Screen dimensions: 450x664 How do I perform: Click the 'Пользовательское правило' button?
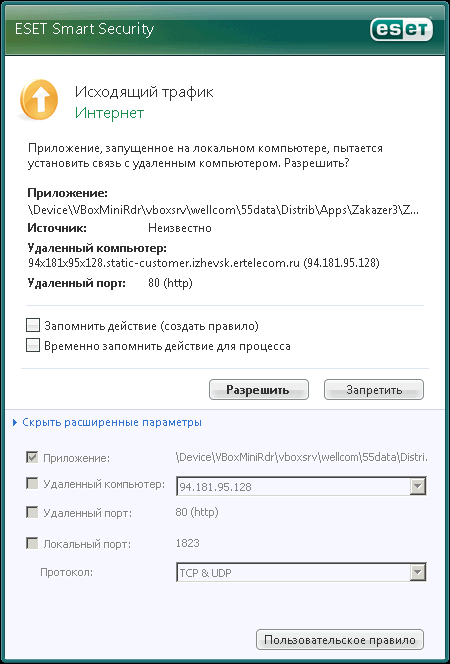point(340,639)
